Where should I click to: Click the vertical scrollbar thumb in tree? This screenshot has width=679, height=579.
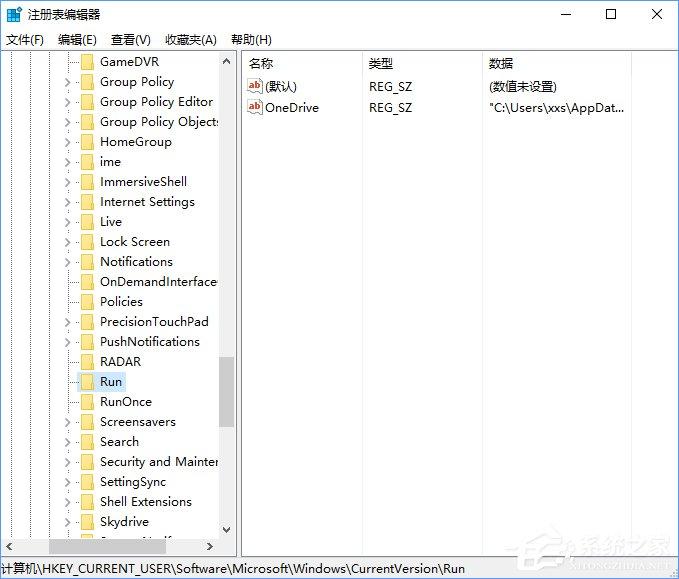click(226, 392)
